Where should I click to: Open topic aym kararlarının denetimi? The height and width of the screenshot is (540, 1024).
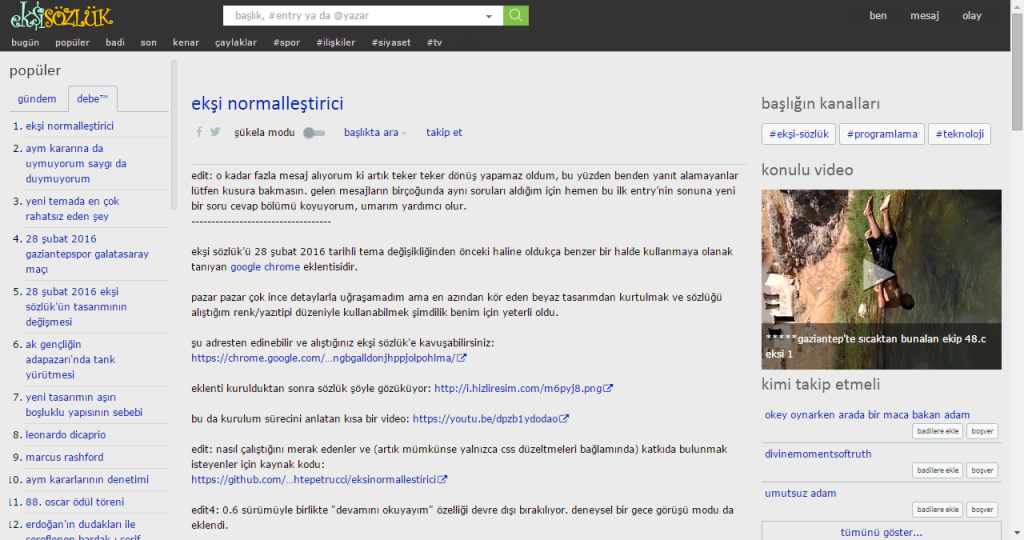[x=87, y=479]
